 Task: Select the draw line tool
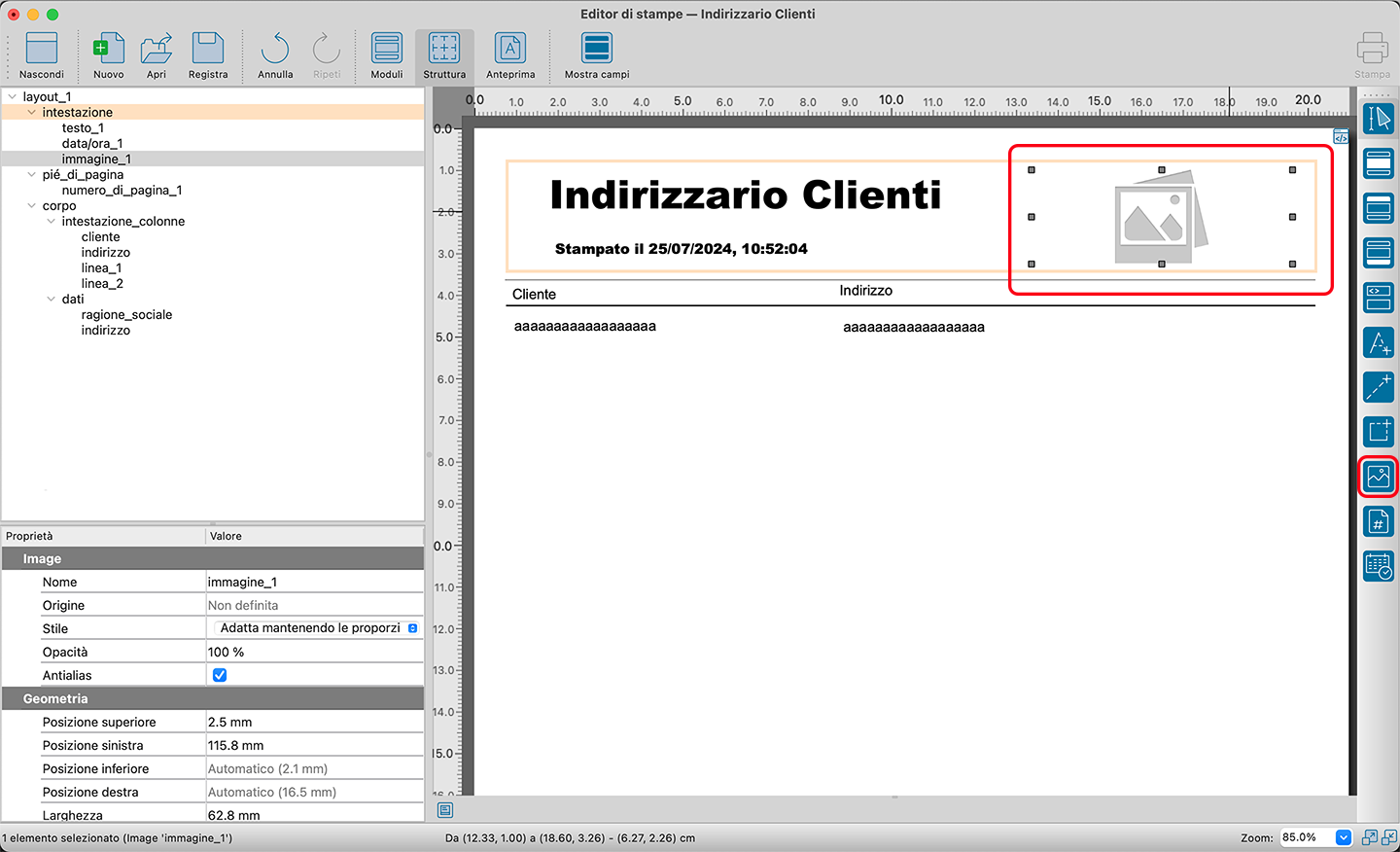pos(1378,387)
